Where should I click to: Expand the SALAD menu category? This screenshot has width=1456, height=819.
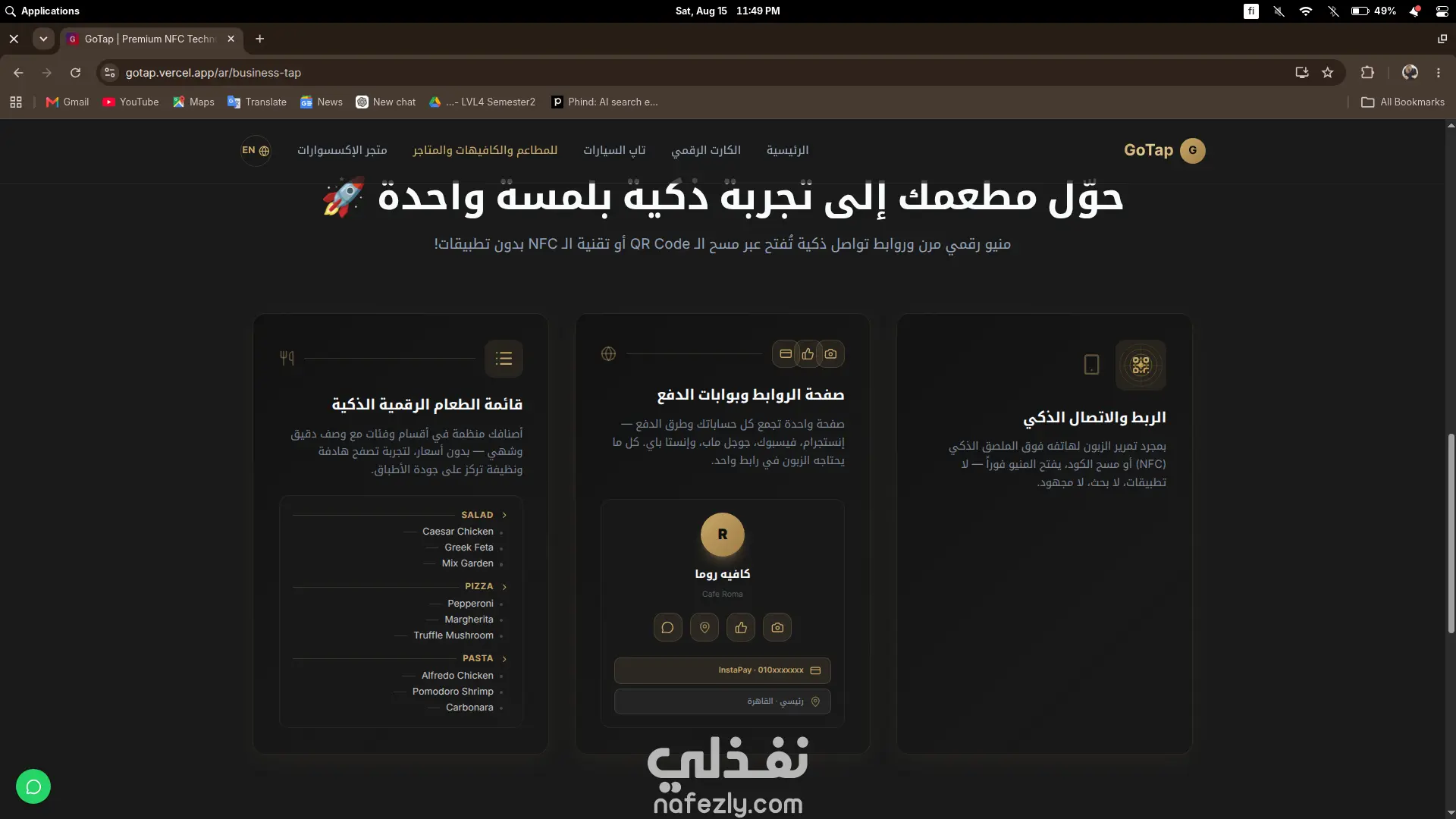[x=484, y=515]
